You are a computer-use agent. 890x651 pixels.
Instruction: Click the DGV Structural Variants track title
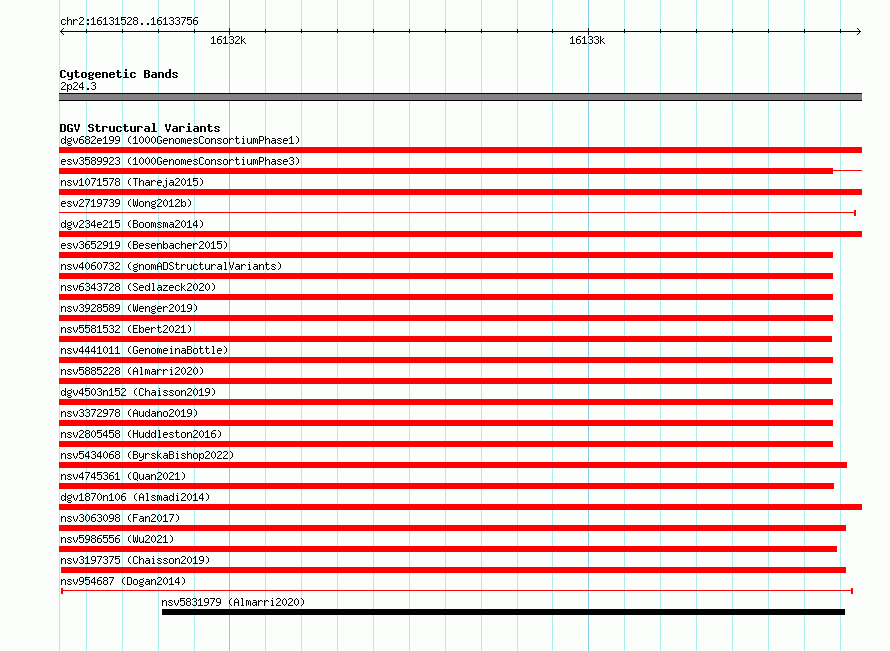point(140,128)
